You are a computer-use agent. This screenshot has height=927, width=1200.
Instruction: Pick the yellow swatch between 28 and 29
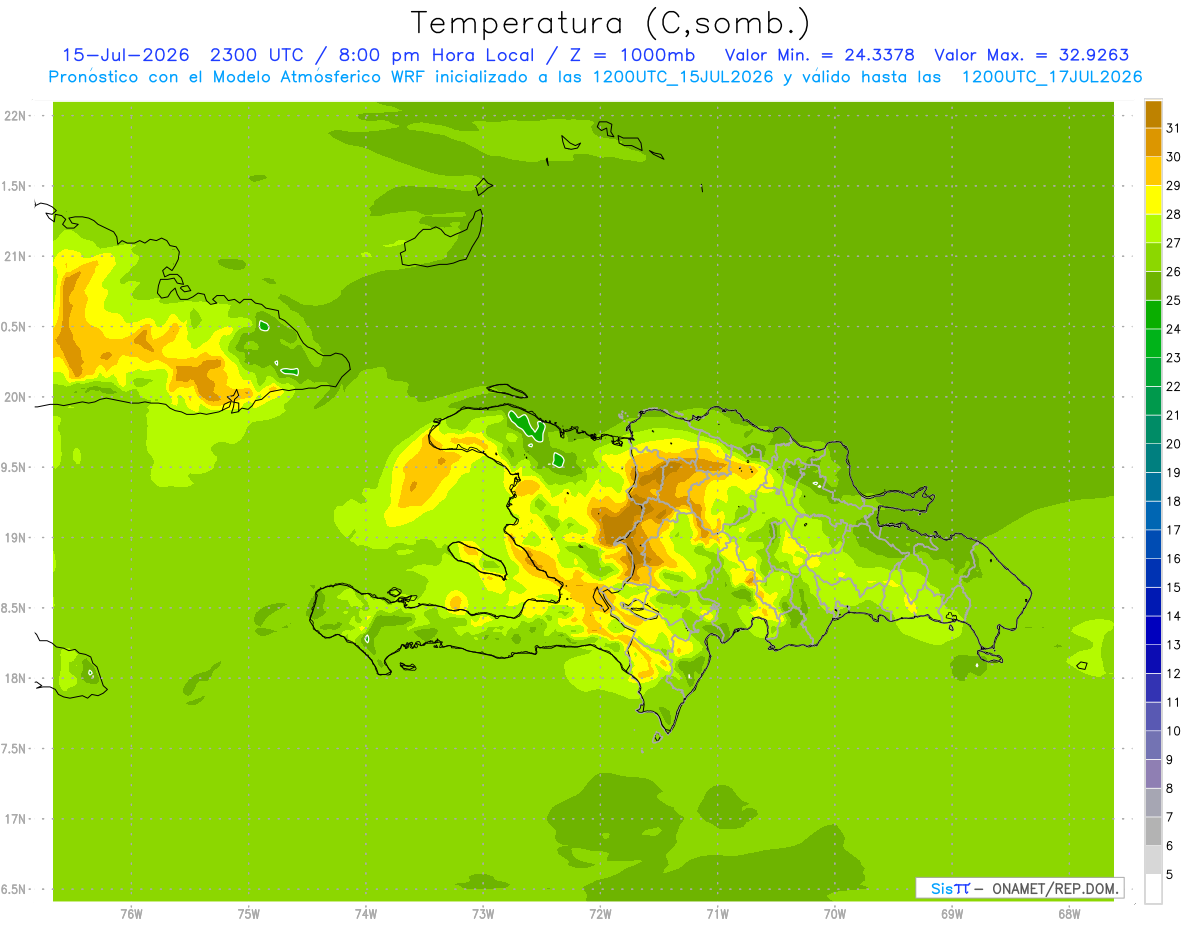tap(1153, 200)
